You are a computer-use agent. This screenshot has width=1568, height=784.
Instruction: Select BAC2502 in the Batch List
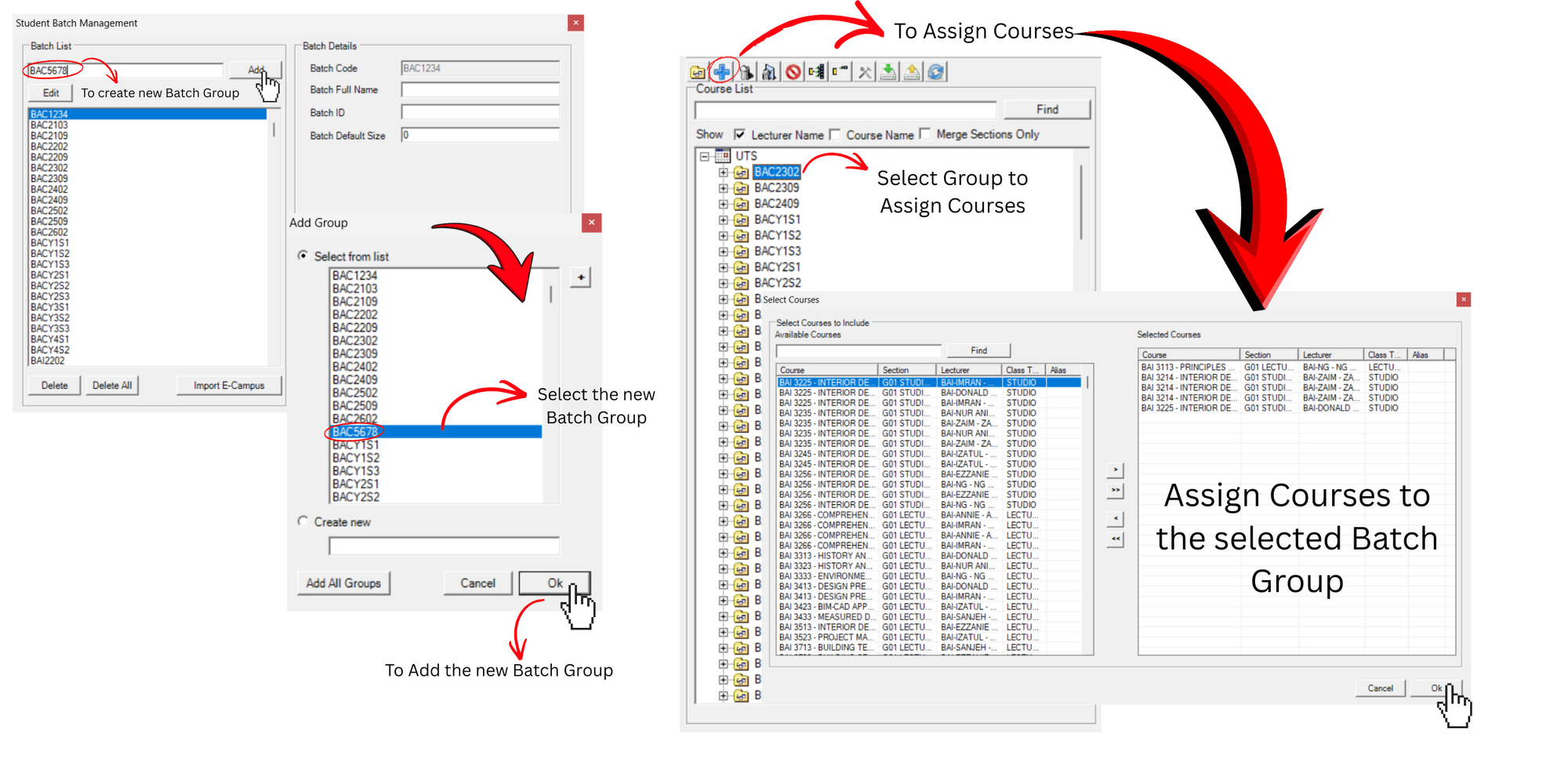pyautogui.click(x=147, y=211)
